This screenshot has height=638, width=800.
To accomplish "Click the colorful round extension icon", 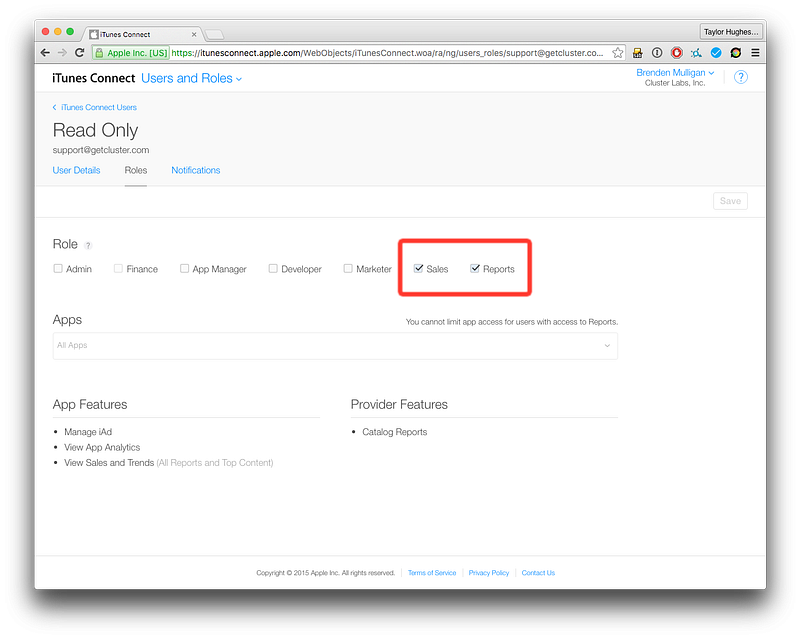I will point(736,53).
